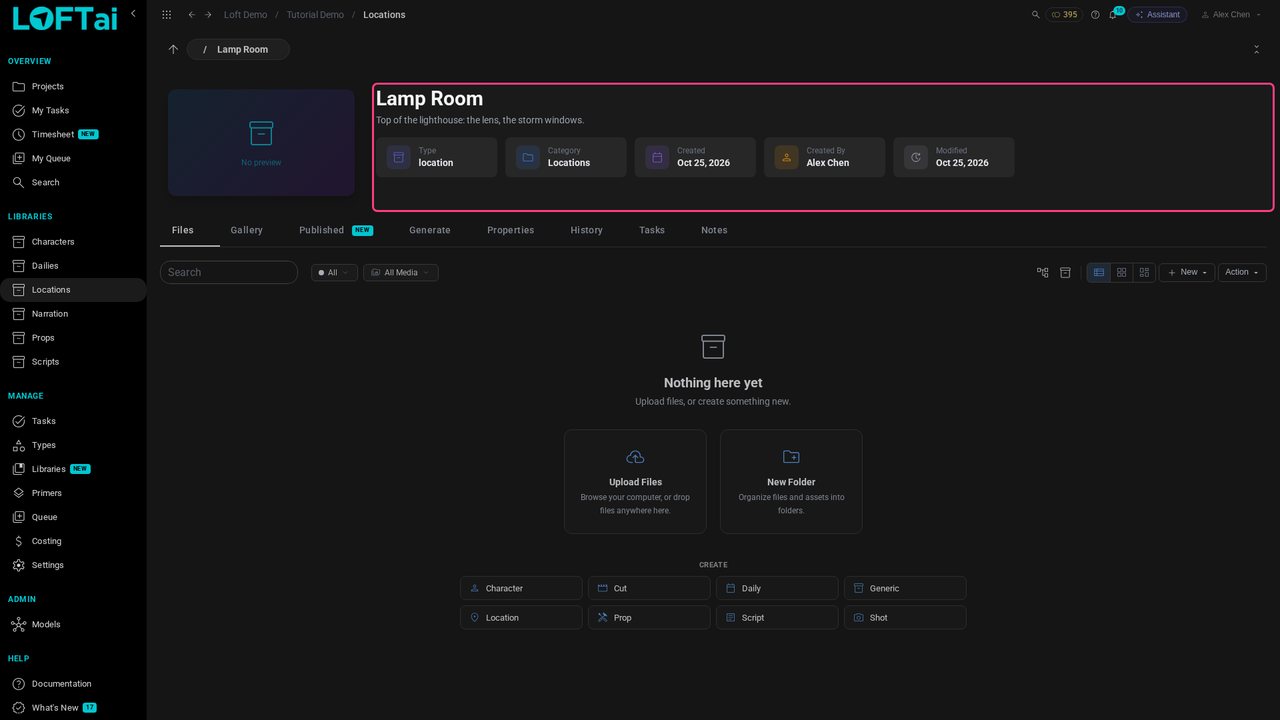Screen dimensions: 1280x720
Task: Click the magnifier icon in top bar
Action: (1035, 15)
